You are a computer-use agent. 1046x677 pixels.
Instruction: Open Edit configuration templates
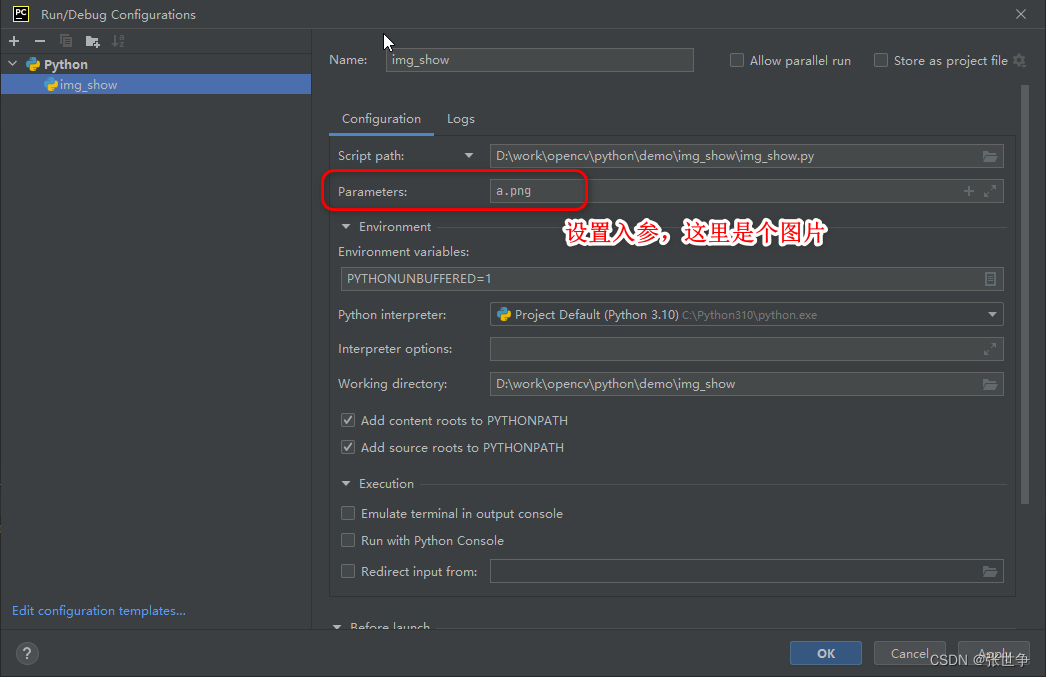point(98,610)
